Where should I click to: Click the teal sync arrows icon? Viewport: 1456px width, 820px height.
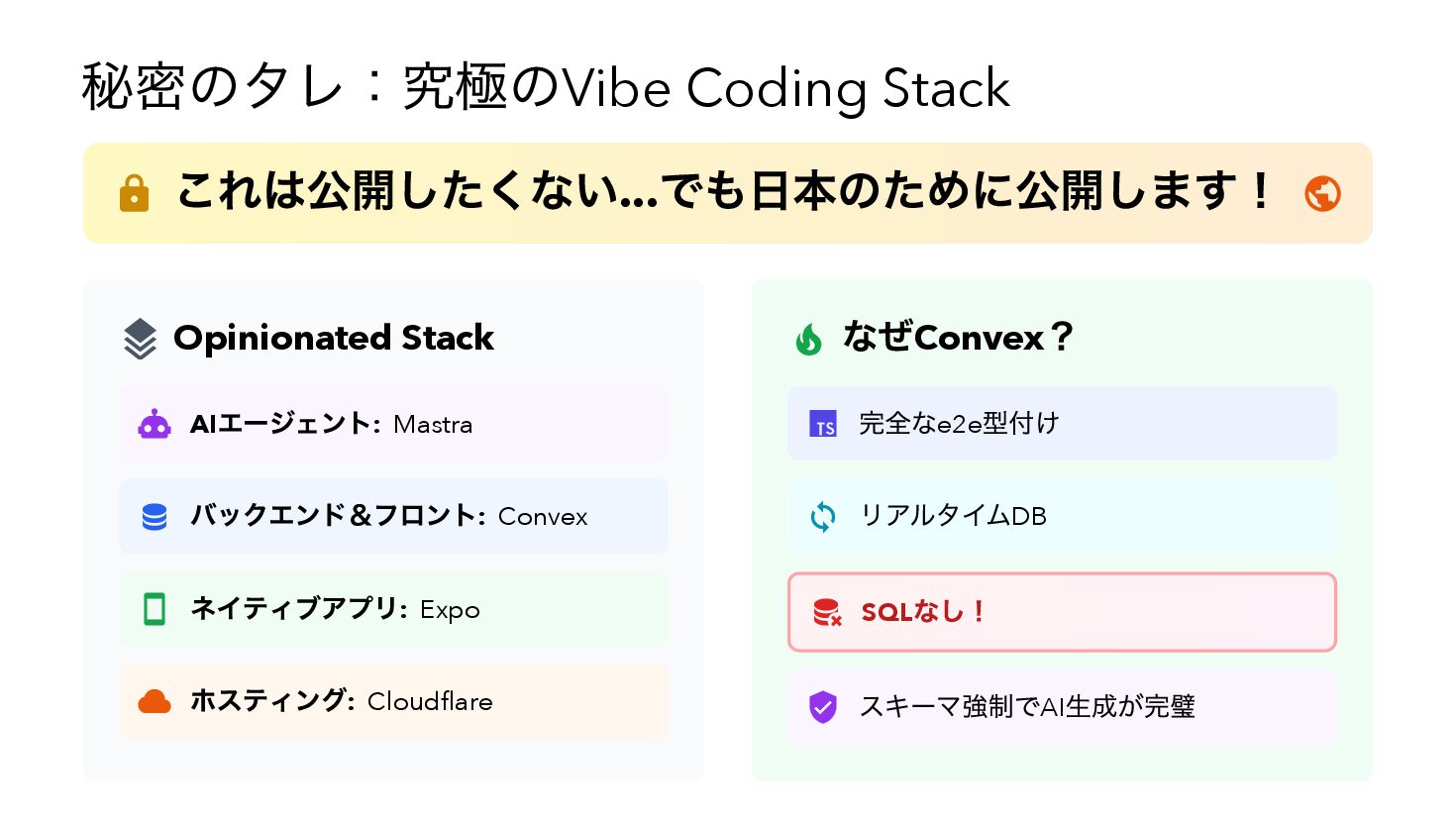[x=823, y=517]
